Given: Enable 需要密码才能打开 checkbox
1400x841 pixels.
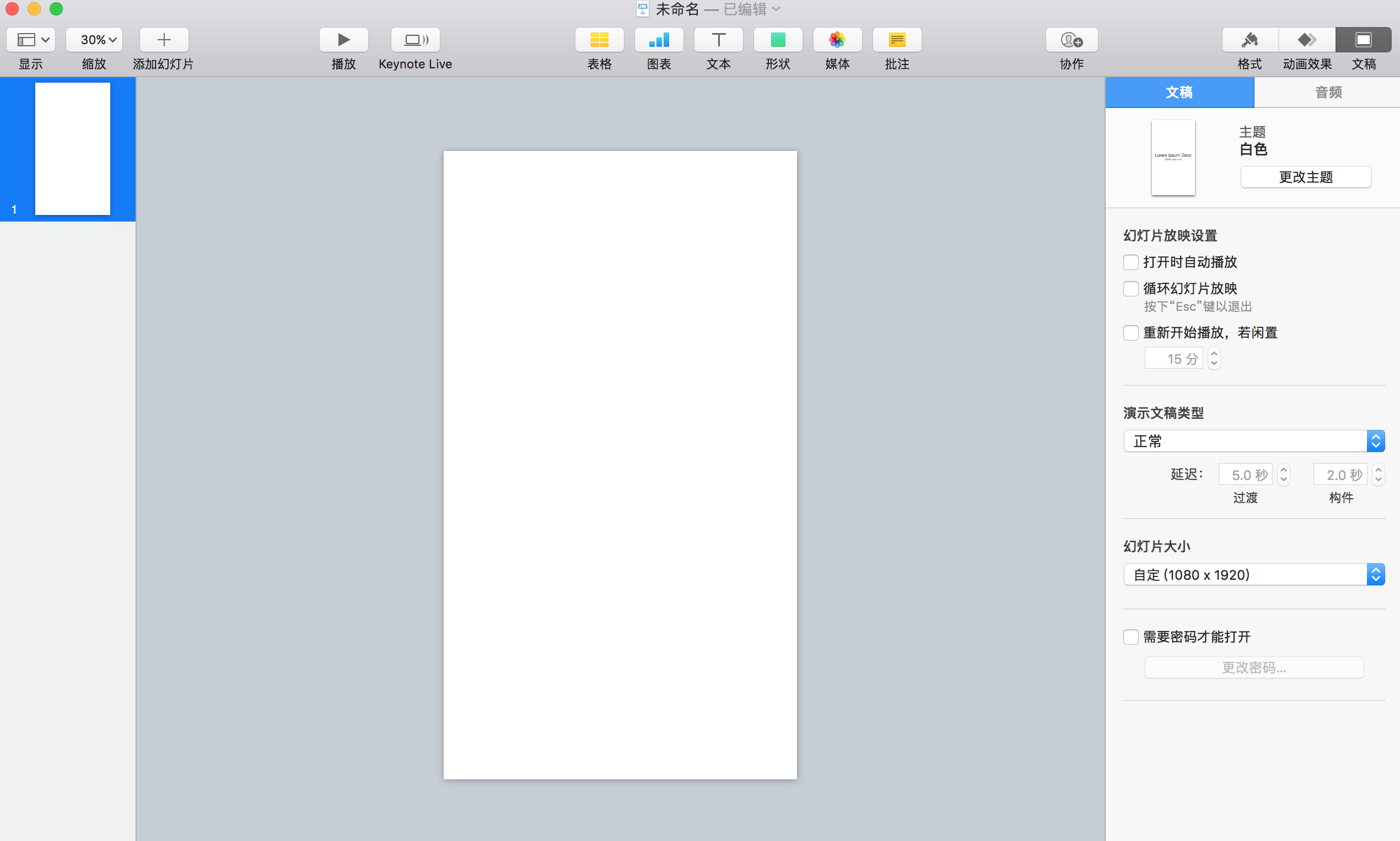Looking at the screenshot, I should coord(1131,637).
